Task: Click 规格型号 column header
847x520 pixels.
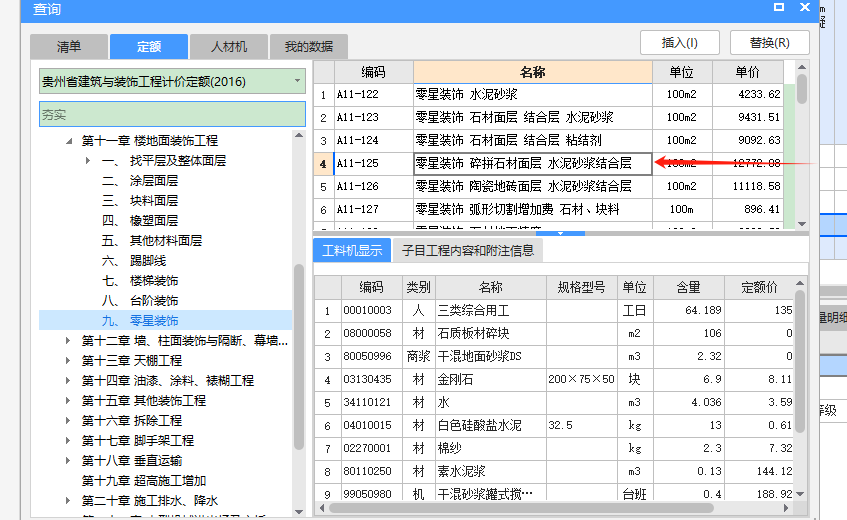Action: (x=581, y=287)
